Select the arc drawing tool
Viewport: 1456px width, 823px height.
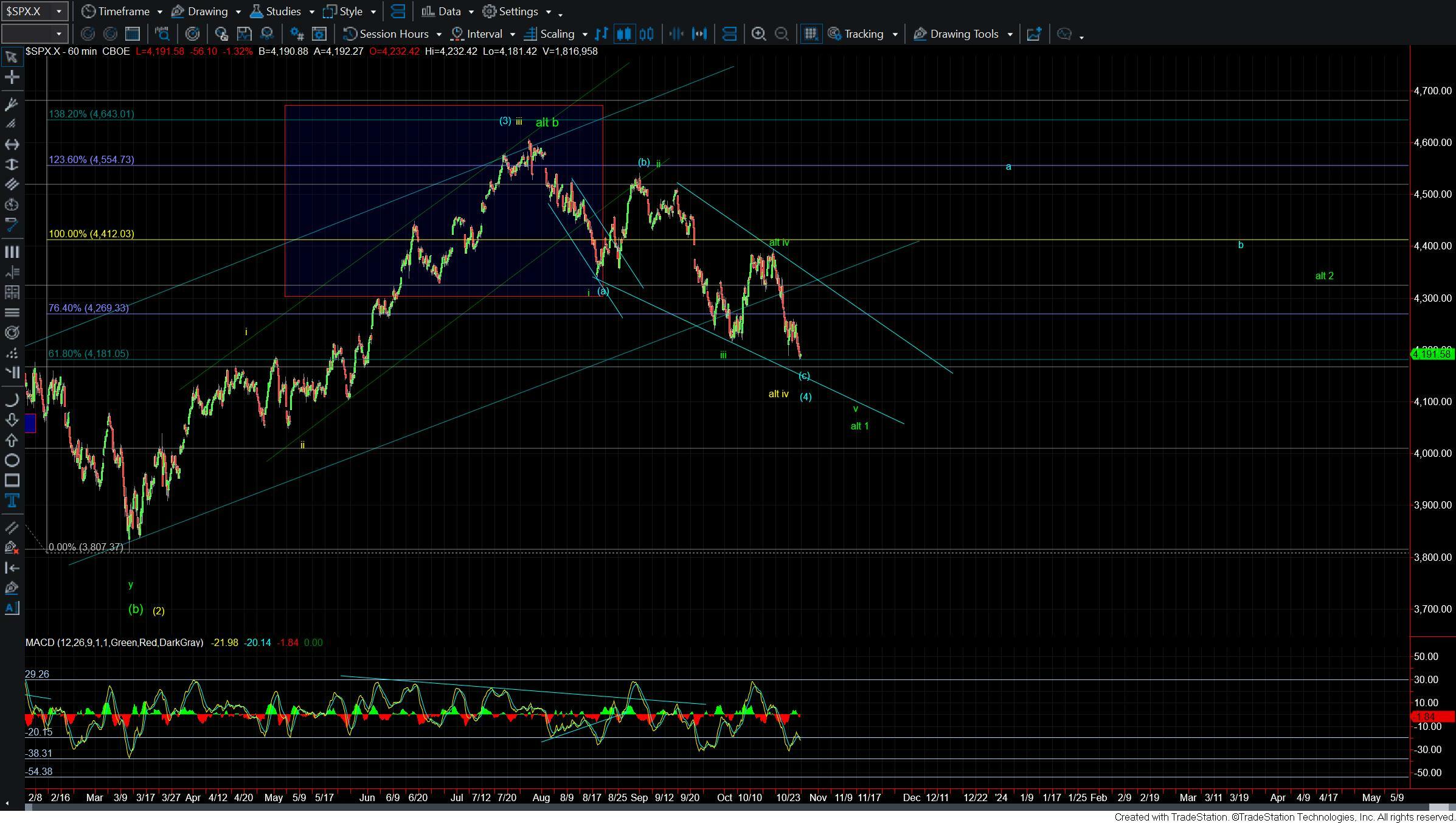tap(12, 400)
